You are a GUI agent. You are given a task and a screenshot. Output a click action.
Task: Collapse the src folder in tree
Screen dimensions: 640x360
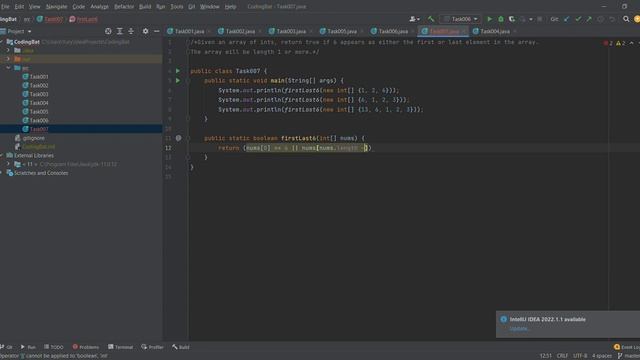8,68
